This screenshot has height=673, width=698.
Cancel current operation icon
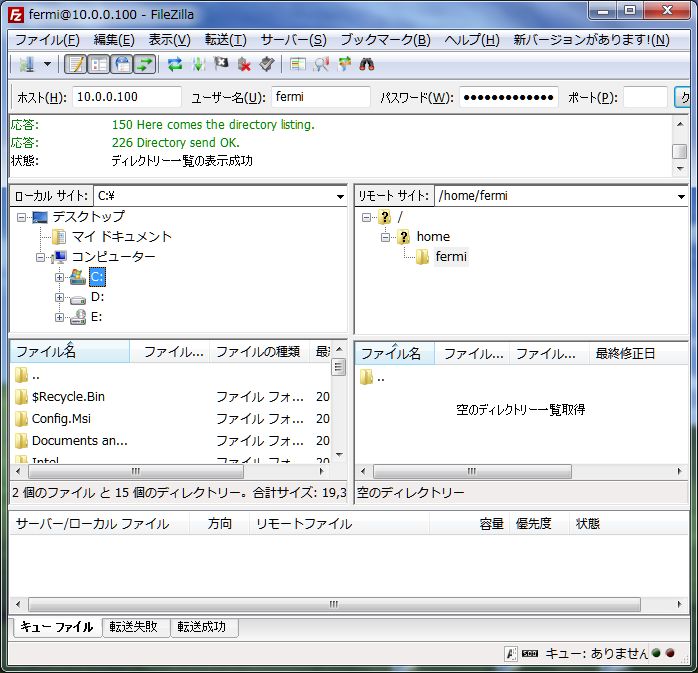[221, 65]
